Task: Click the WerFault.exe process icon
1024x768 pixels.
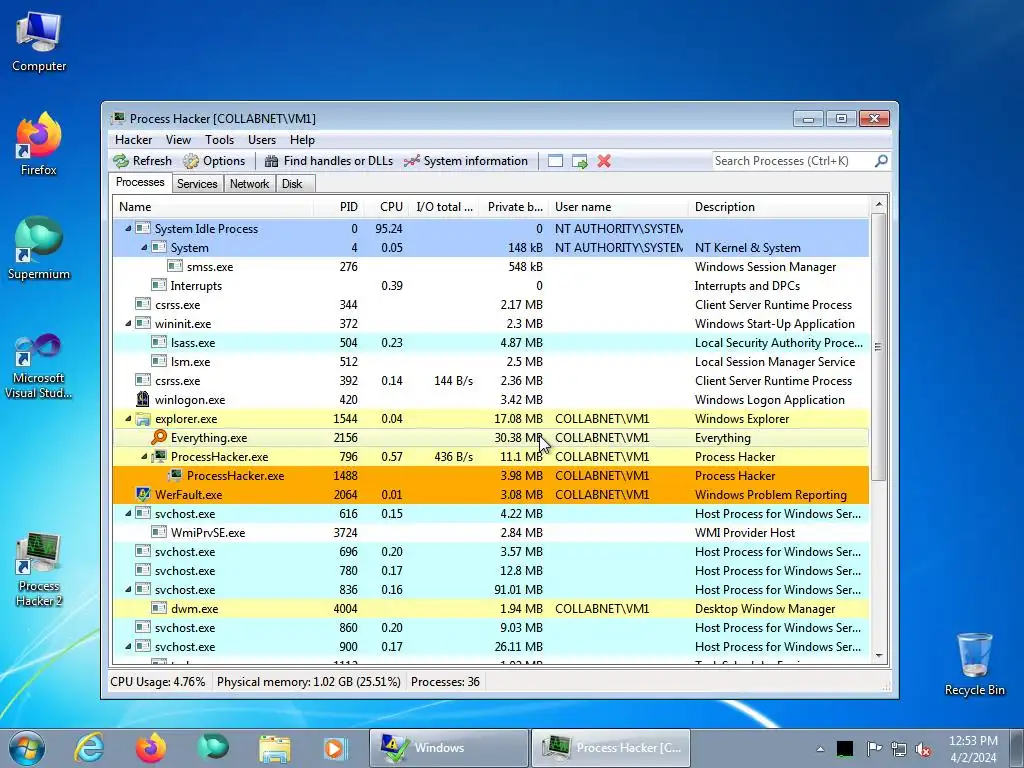Action: coord(142,494)
